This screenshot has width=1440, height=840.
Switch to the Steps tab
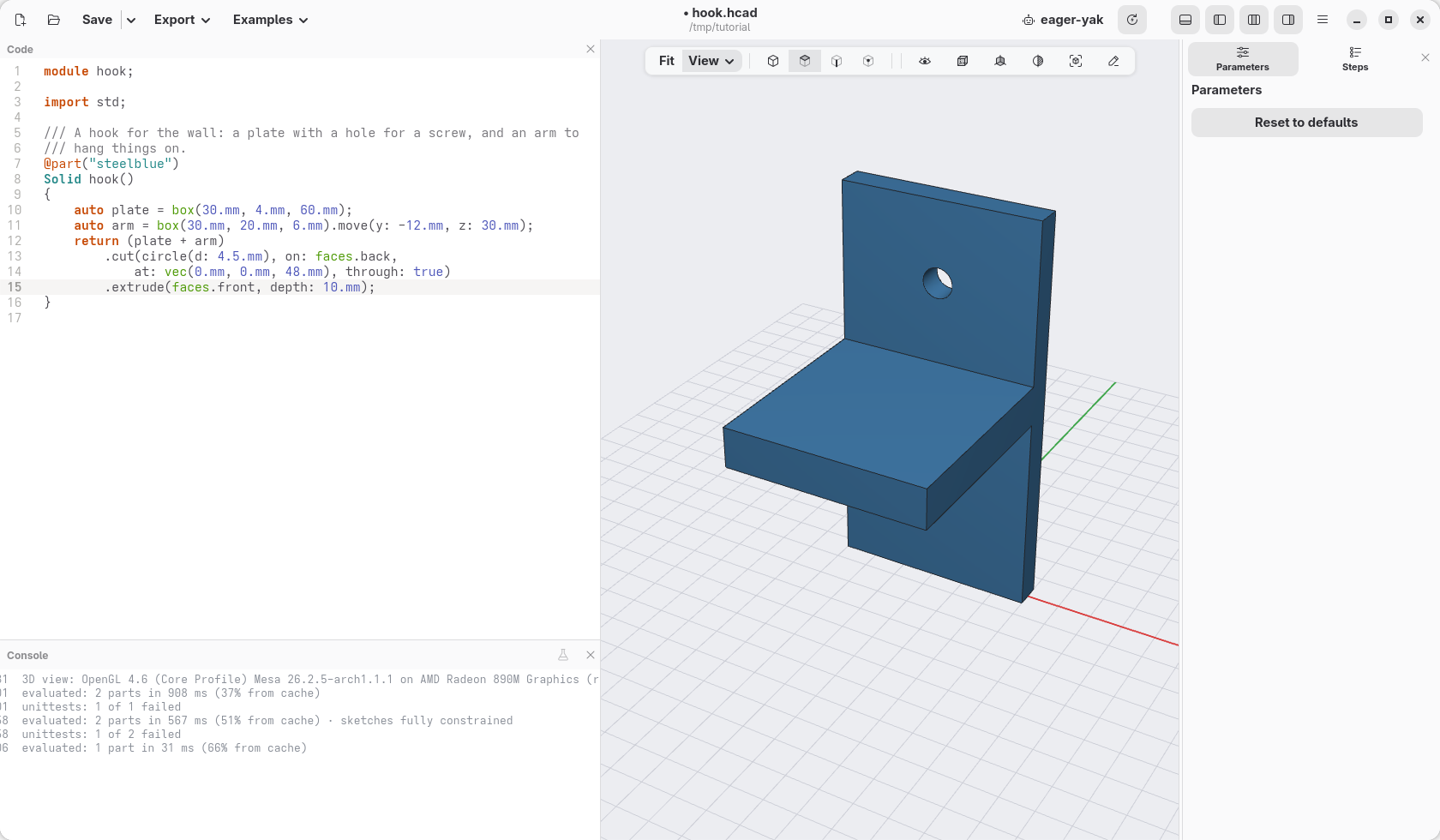pos(1355,59)
